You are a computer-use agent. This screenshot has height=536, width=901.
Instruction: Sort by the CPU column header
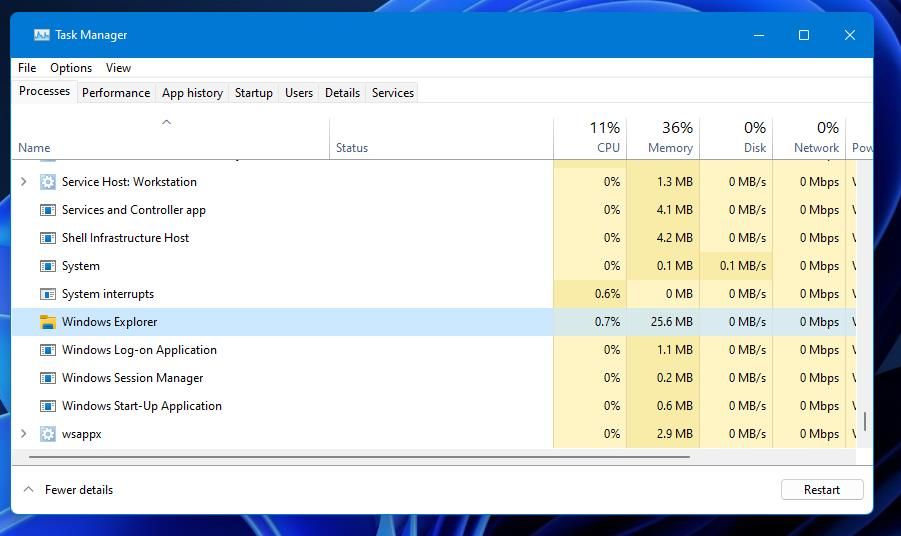pyautogui.click(x=590, y=138)
